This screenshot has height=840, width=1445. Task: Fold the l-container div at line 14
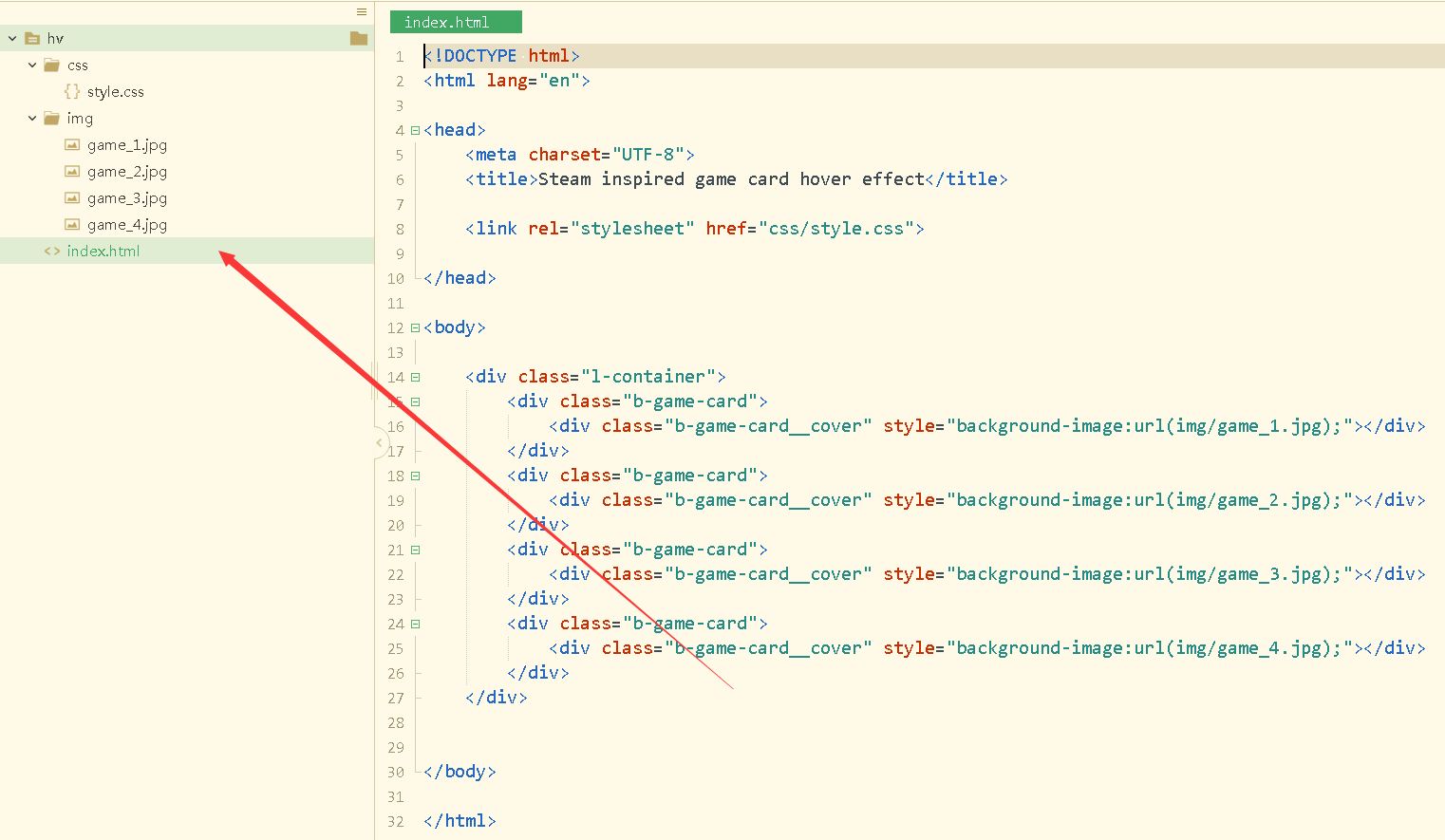415,377
